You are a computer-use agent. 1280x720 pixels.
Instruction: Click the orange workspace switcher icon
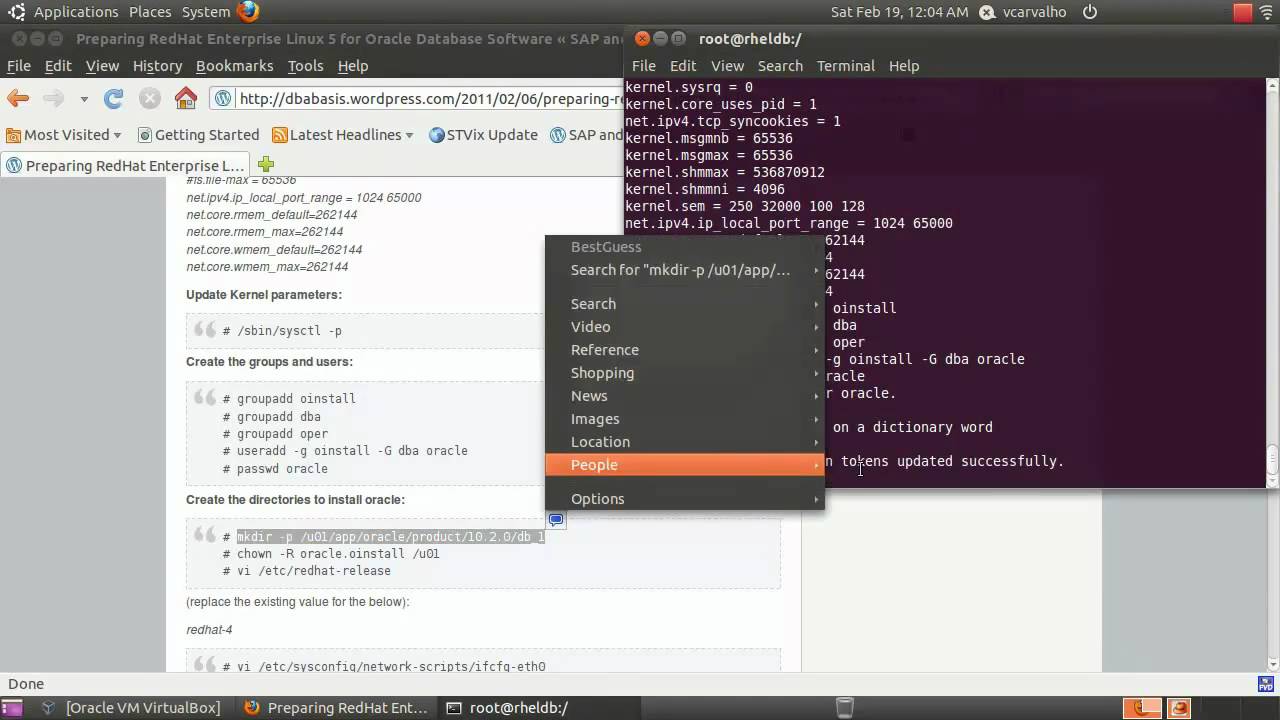tap(1141, 707)
